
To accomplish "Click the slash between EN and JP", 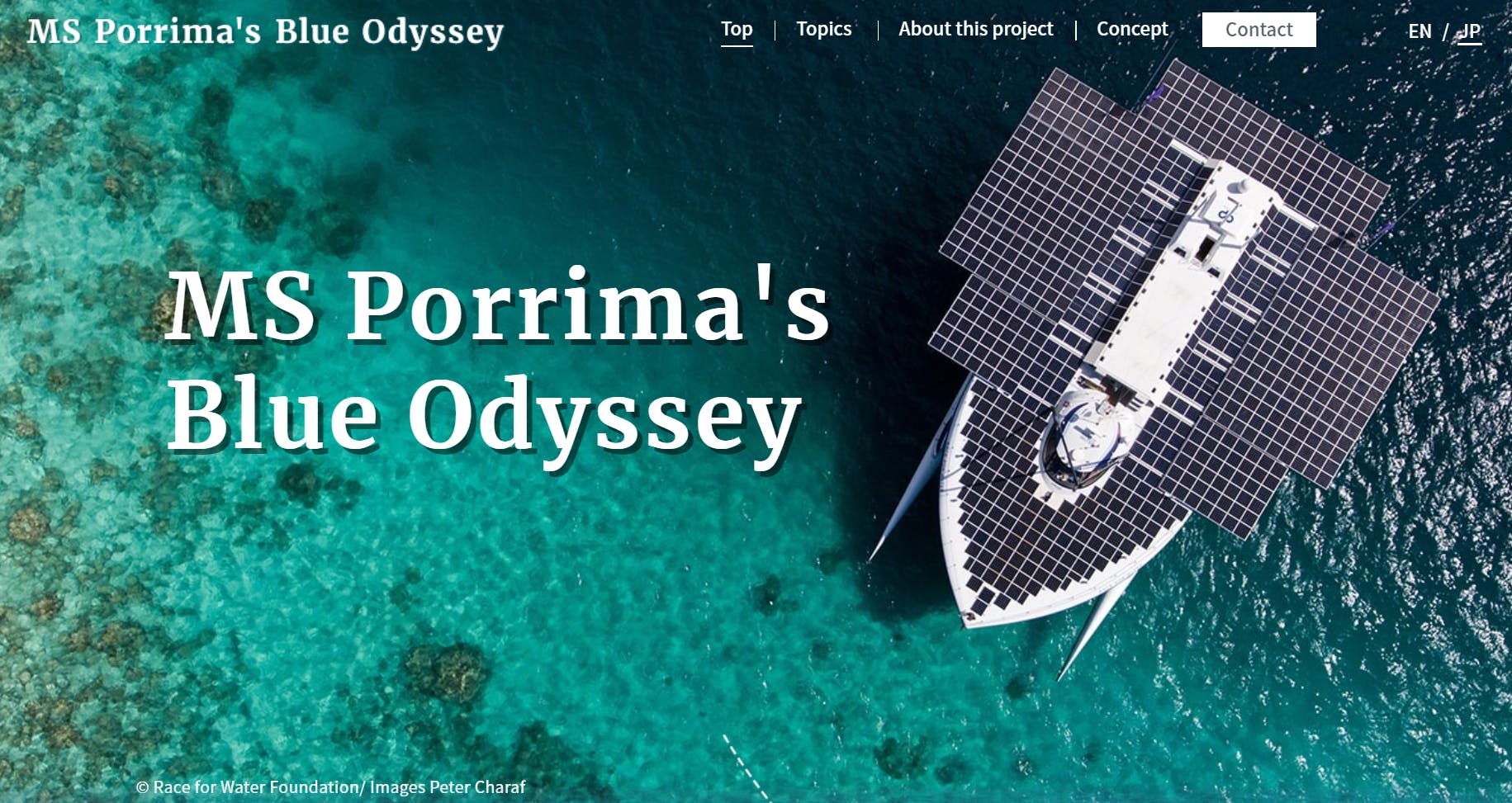I will click(x=1445, y=31).
